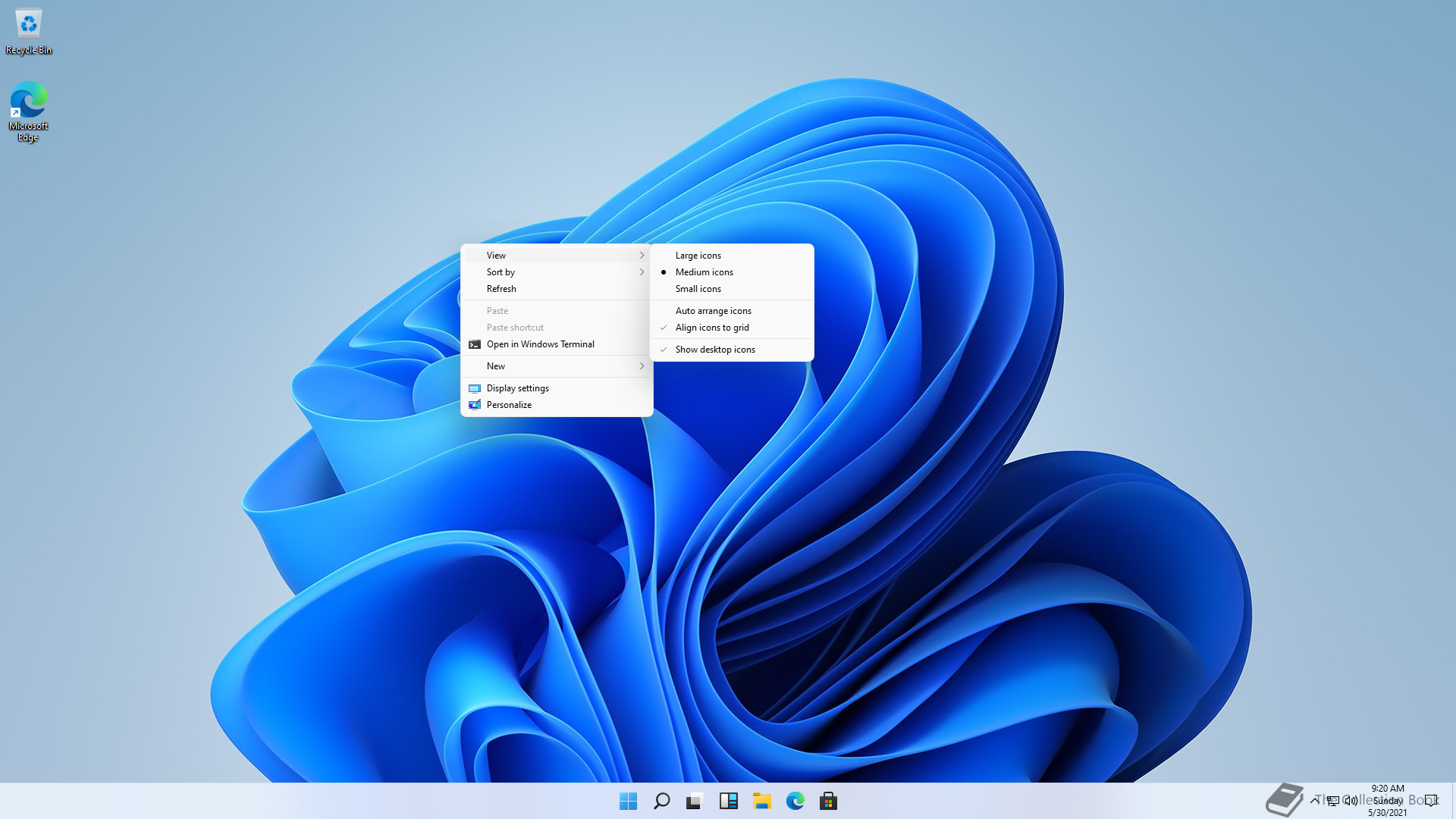1456x819 pixels.
Task: Click the Personalize icon in context menu
Action: [475, 405]
